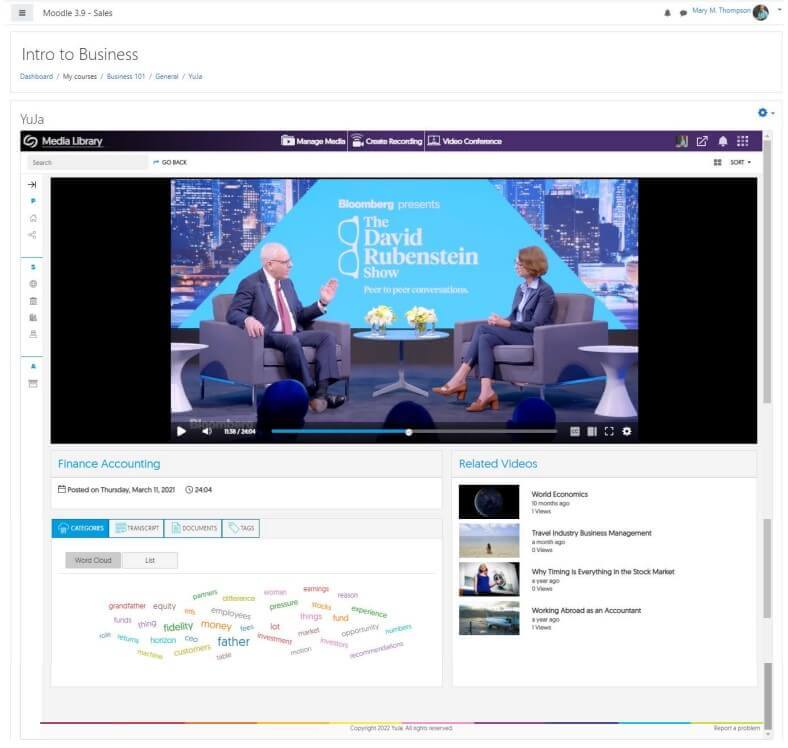This screenshot has height=748, width=788.
Task: Go to the General breadcrumb
Action: [x=167, y=76]
